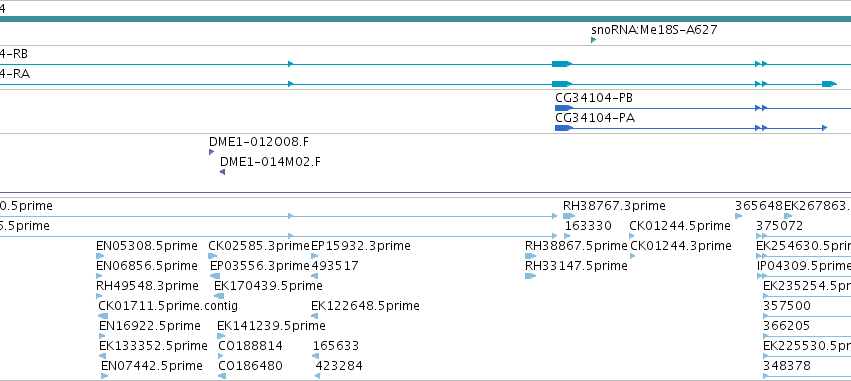Select the CK01711.5prime.contig EST glyph
851x381 pixels.
(x=103, y=316)
